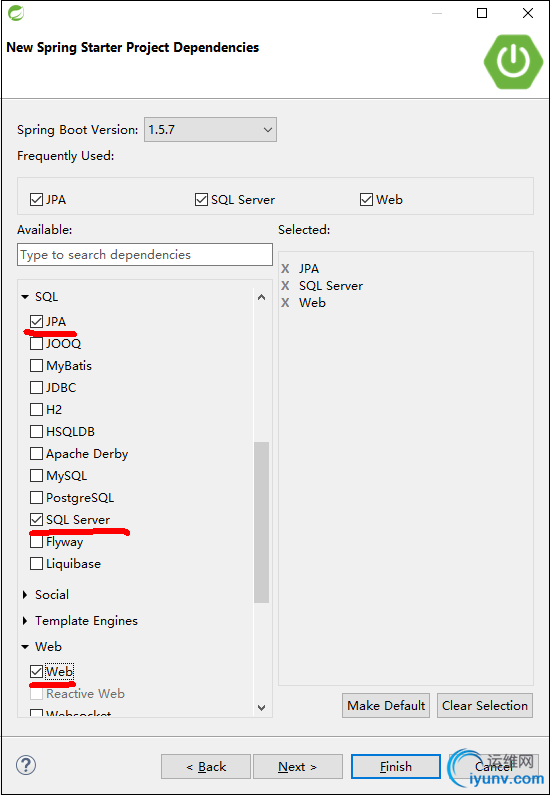Open the Spring Boot Version dropdown
Viewport: 550px width, 795px height.
pyautogui.click(x=210, y=130)
